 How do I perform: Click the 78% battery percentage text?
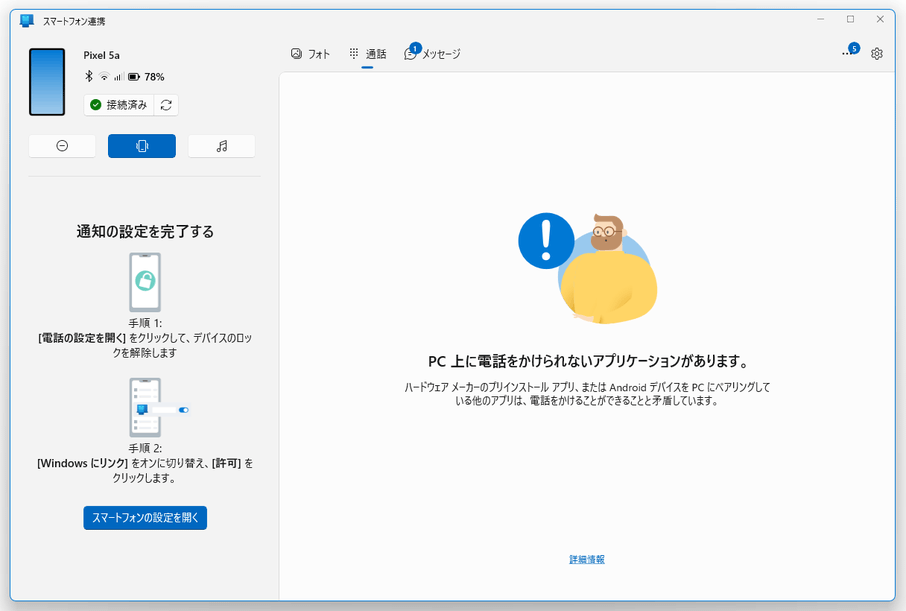(x=154, y=76)
